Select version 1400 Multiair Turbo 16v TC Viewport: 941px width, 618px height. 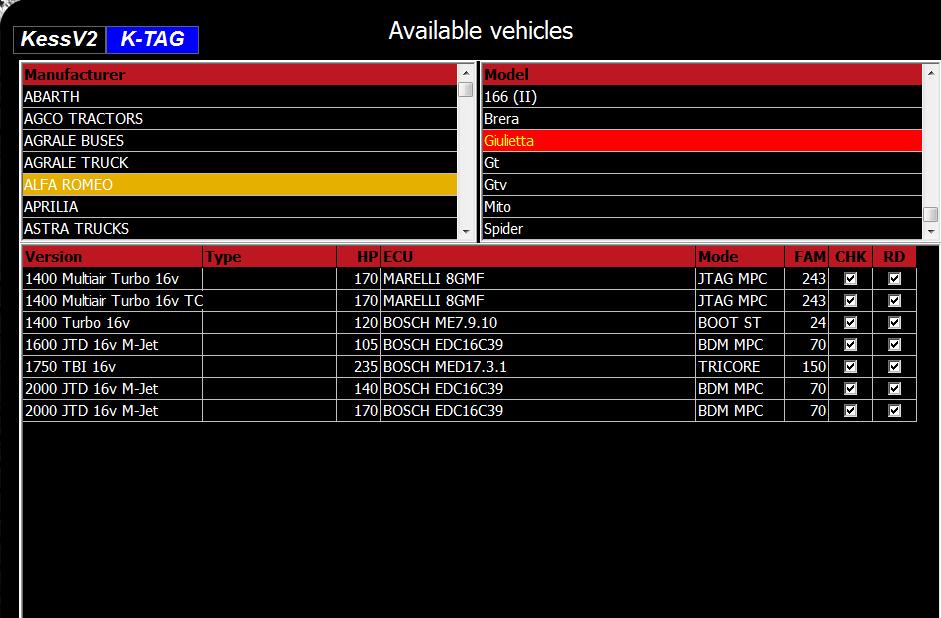113,301
